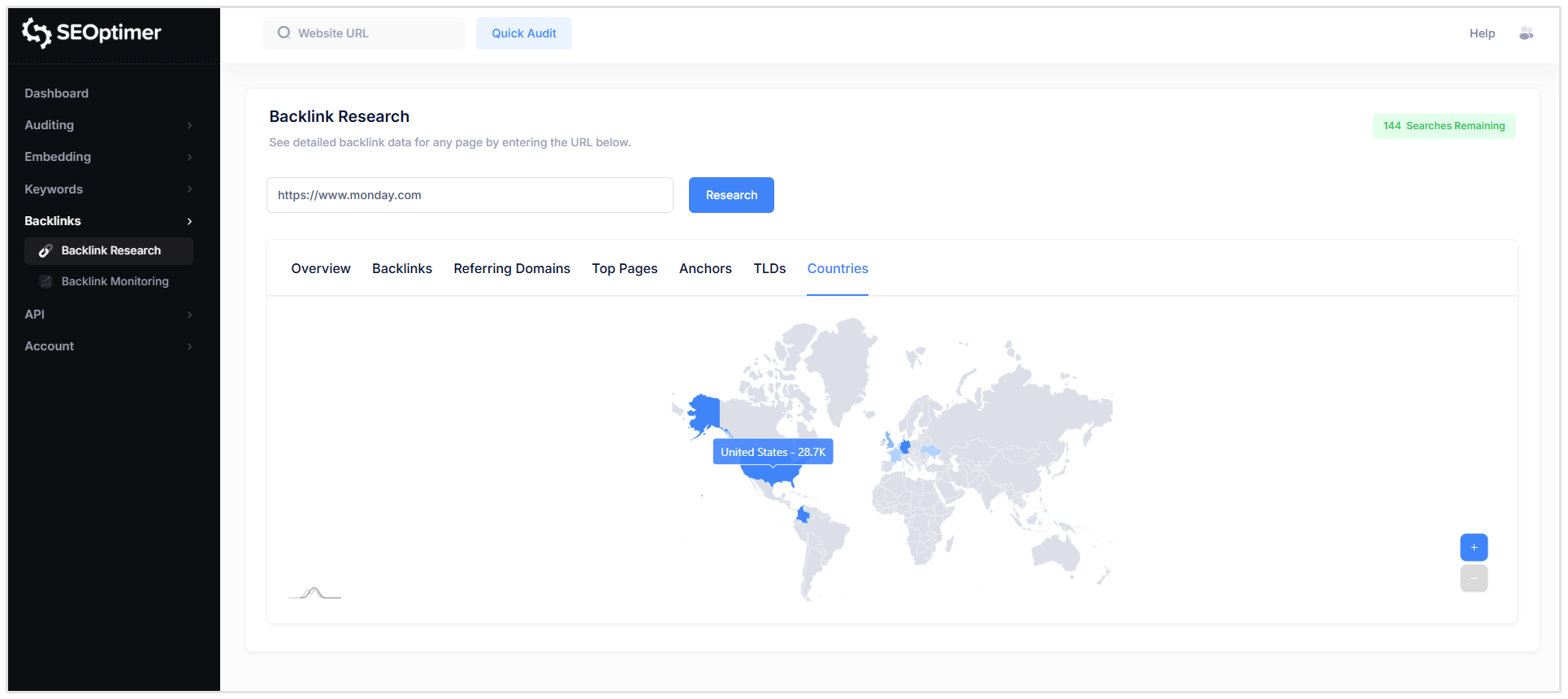Click the small chart logo below map
1568x699 pixels.
coord(314,593)
